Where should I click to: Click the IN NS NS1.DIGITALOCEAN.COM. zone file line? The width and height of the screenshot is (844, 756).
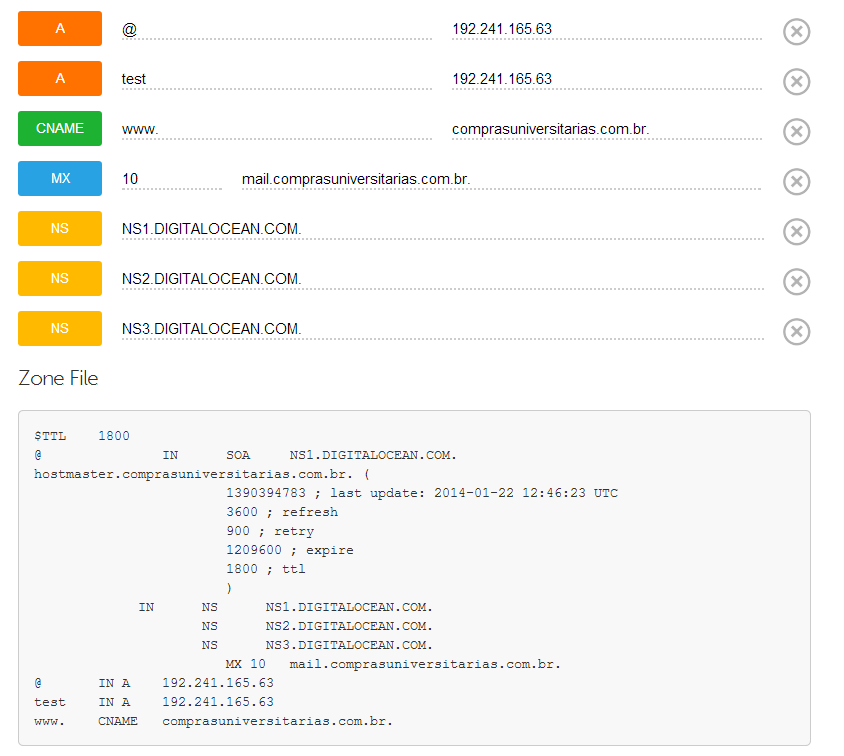click(286, 607)
